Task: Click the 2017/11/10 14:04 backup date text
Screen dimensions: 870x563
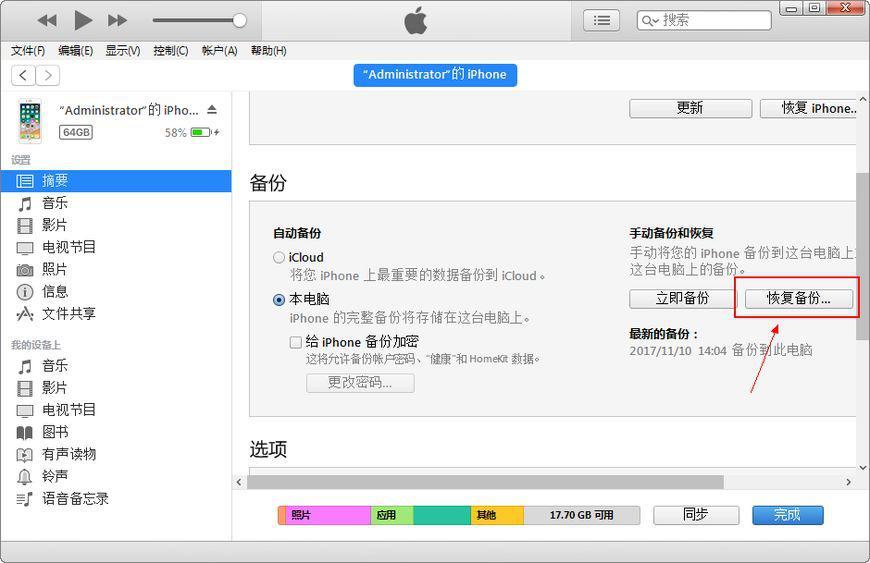Action: pyautogui.click(x=677, y=351)
